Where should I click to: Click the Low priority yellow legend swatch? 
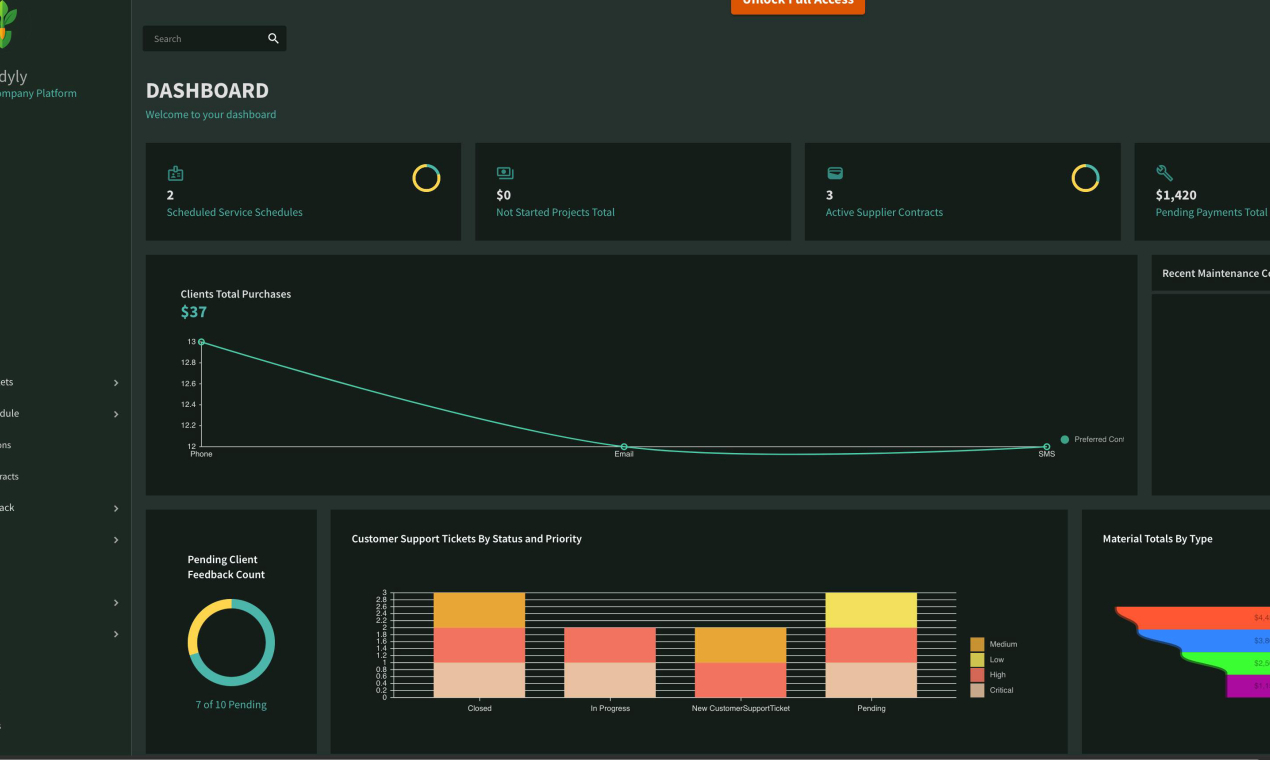coord(977,660)
